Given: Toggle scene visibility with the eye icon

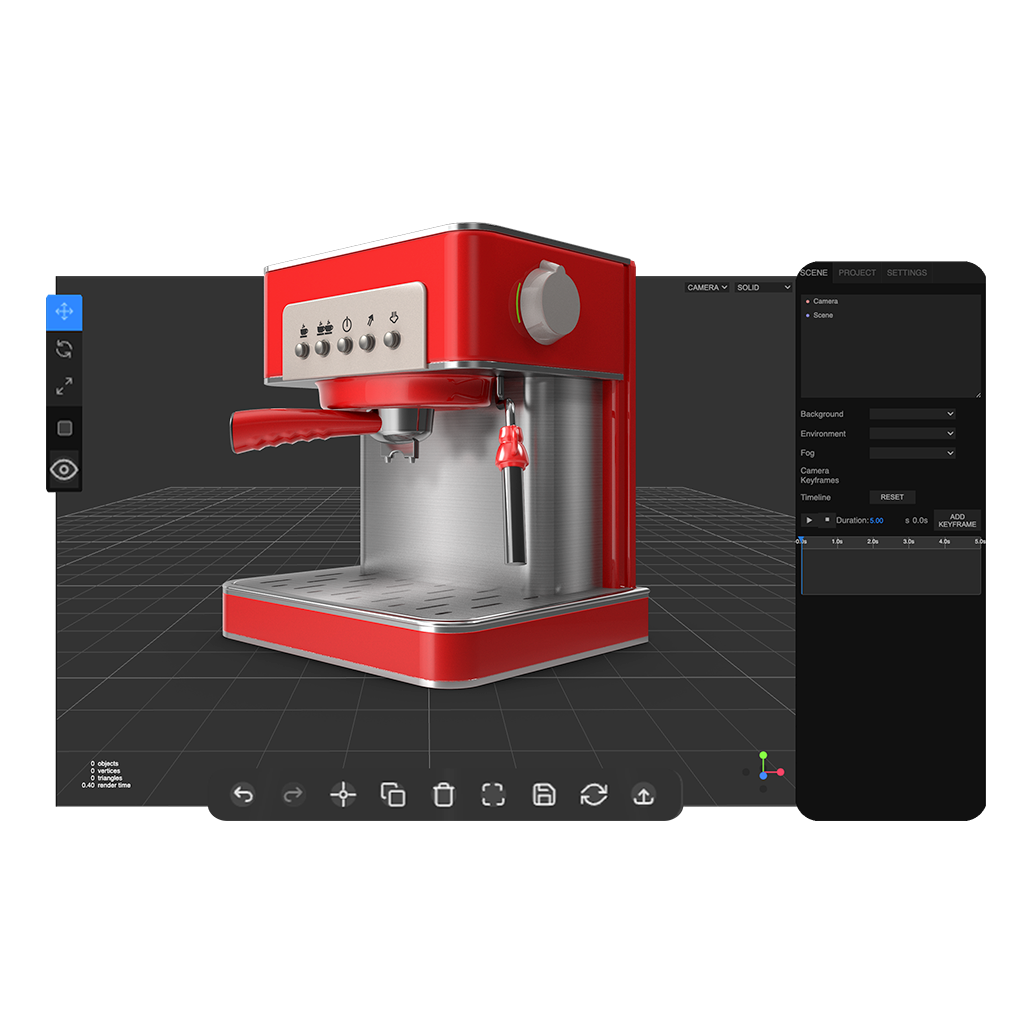Looking at the screenshot, I should tap(63, 468).
